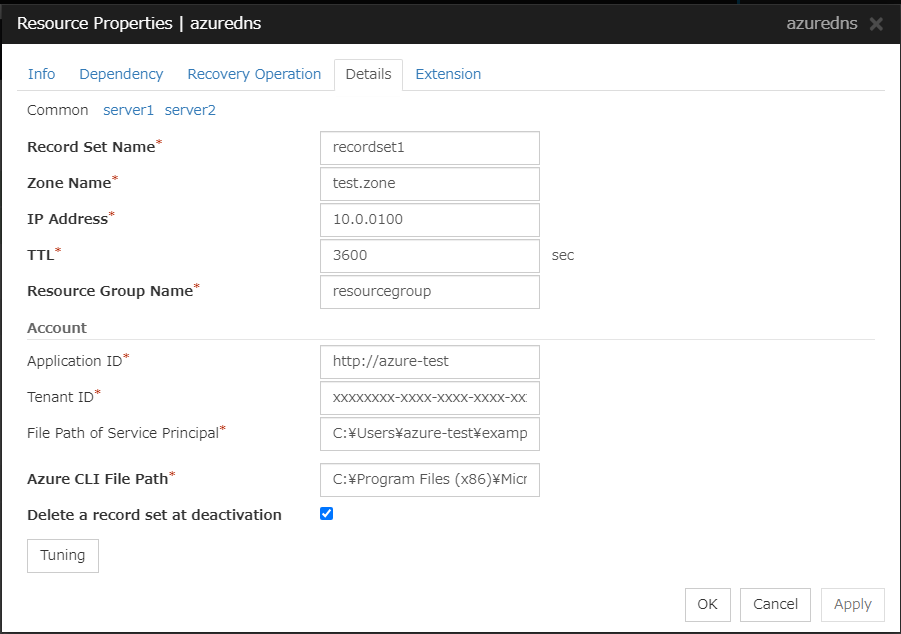
Task: Select the Resource Group Name field
Action: [429, 291]
